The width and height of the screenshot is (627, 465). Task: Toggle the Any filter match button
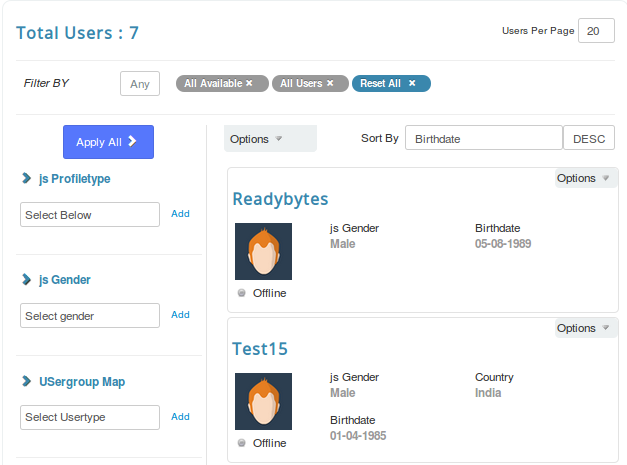[140, 84]
